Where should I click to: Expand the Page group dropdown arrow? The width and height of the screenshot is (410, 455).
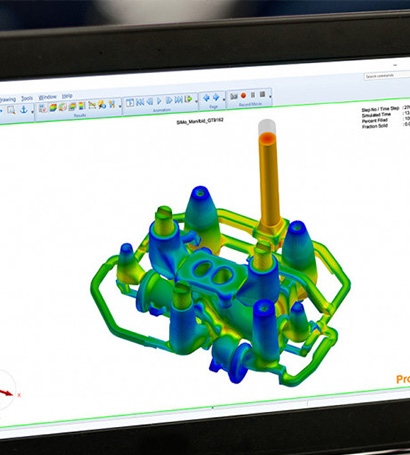tap(224, 99)
